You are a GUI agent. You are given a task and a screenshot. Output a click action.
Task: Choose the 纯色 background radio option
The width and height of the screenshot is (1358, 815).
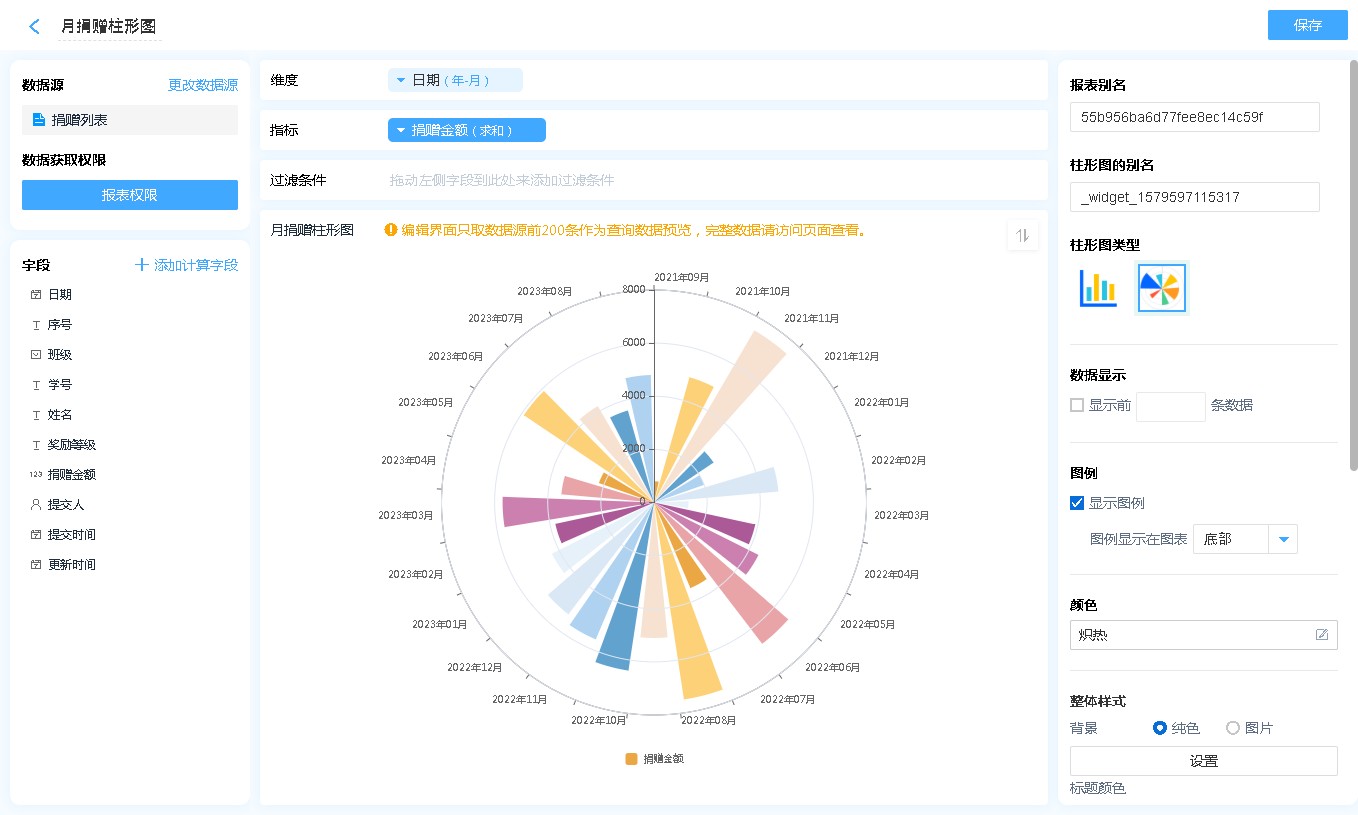1160,728
